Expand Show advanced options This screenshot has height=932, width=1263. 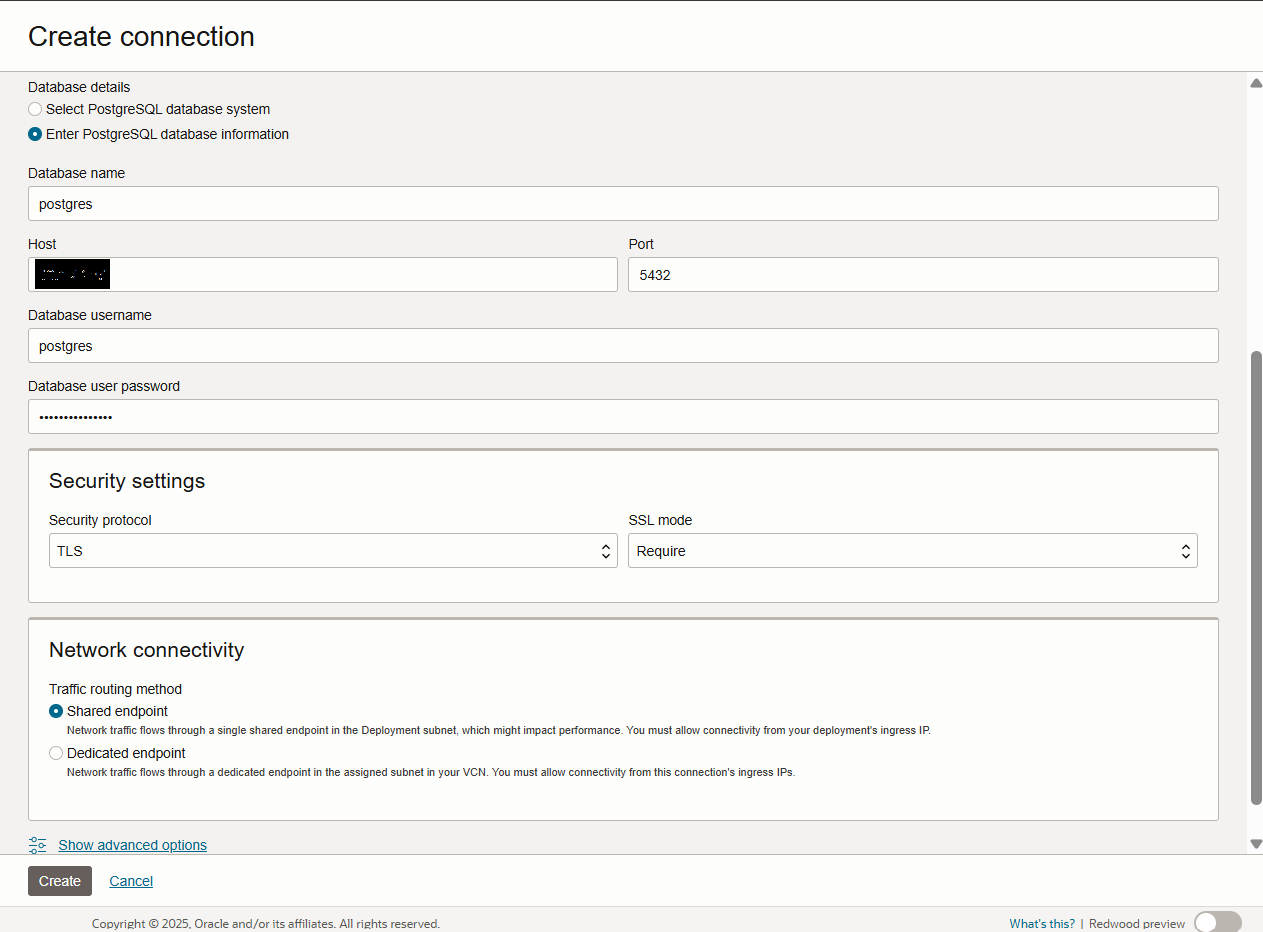(132, 845)
